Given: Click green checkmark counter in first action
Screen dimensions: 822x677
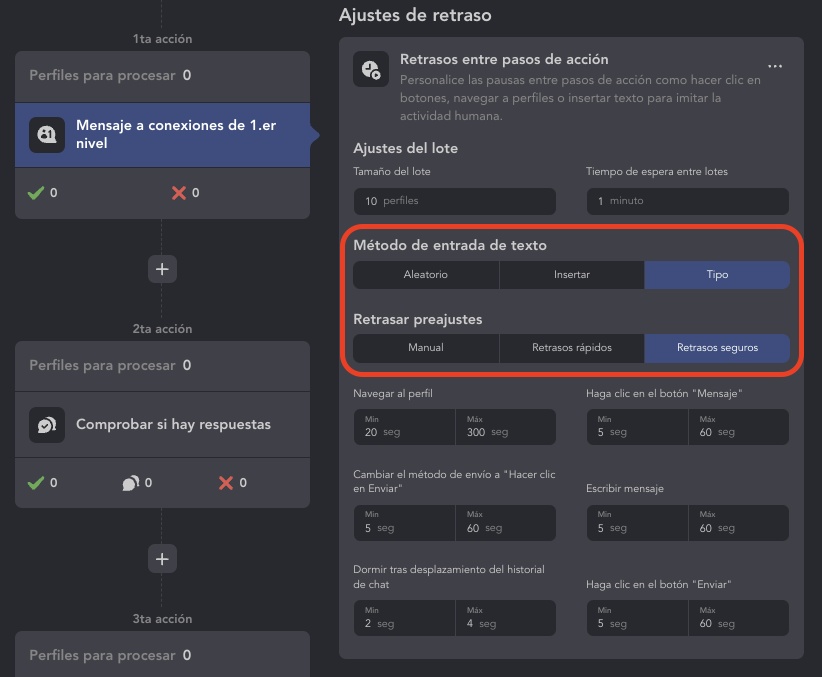Looking at the screenshot, I should [x=36, y=193].
